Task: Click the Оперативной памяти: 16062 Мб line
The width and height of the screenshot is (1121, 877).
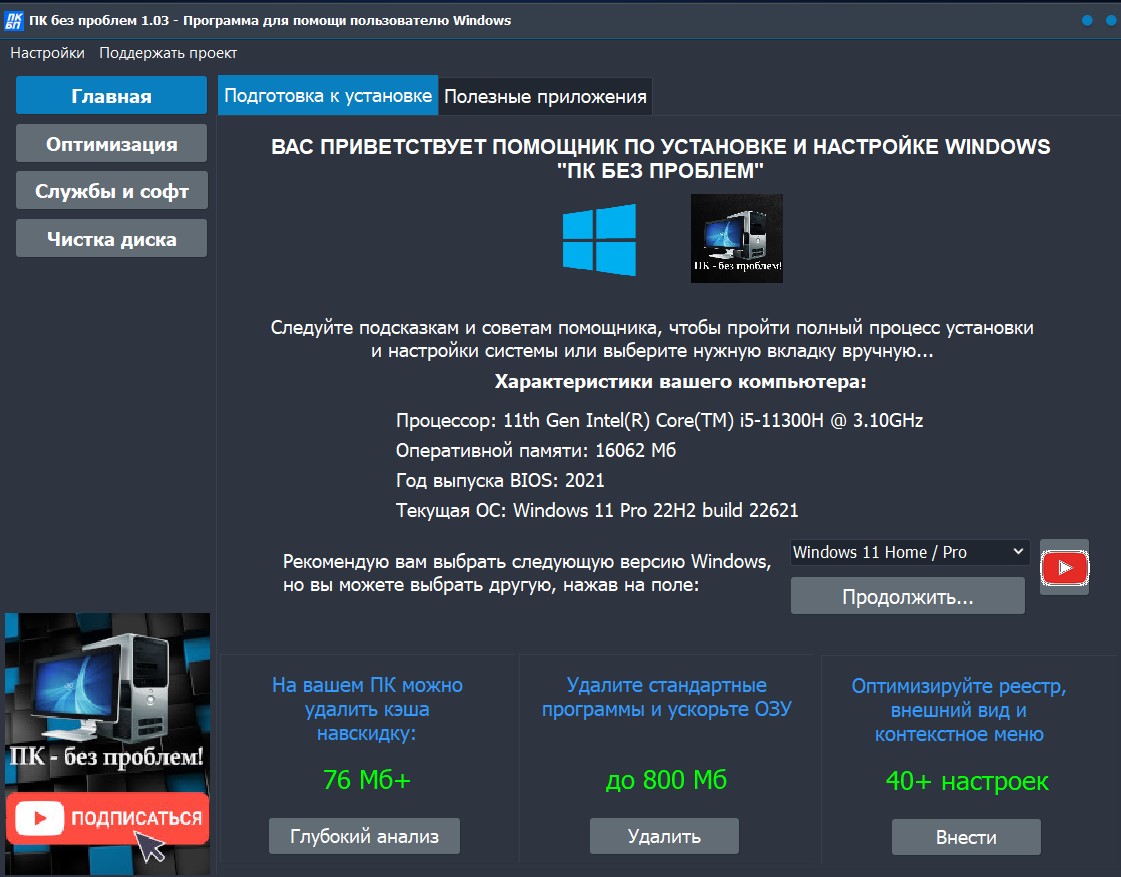Action: coord(535,450)
